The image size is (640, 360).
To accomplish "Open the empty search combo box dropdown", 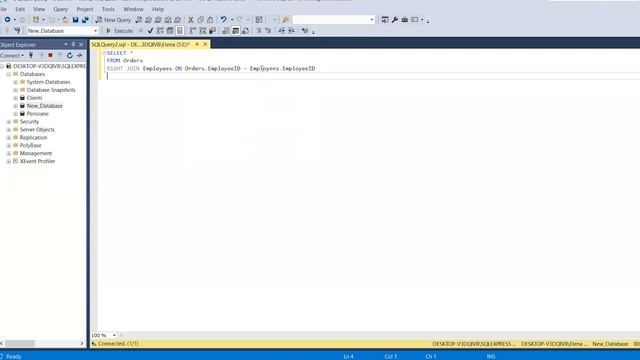I will (371, 20).
